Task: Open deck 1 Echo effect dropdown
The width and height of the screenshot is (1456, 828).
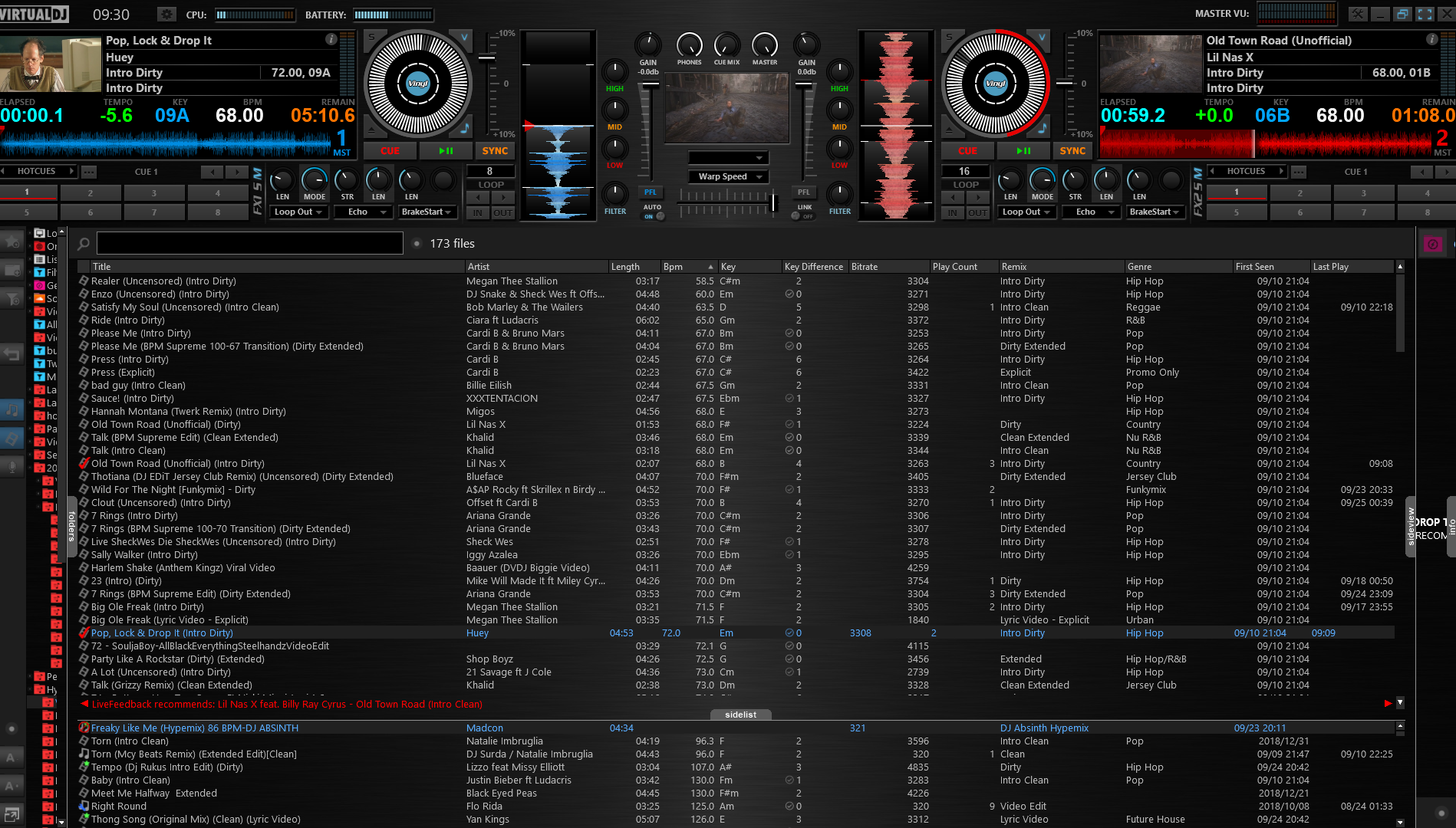Action: click(364, 212)
